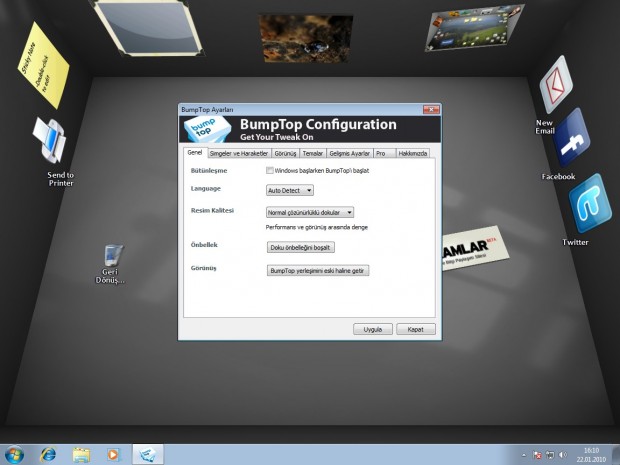Enable Windows başlarken BumpTop'ı başlat checkbox
Viewport: 620px width, 465px height.
pyautogui.click(x=270, y=170)
